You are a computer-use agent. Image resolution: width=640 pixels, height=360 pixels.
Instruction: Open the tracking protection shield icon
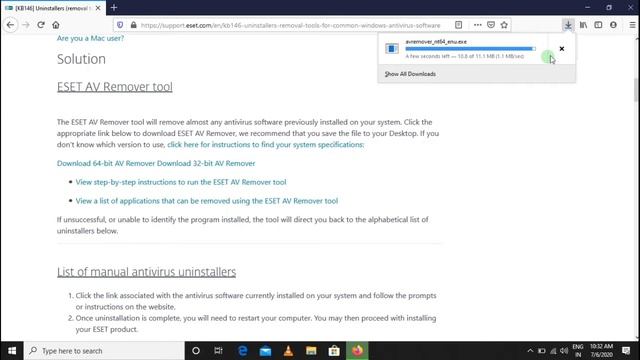(x=120, y=25)
